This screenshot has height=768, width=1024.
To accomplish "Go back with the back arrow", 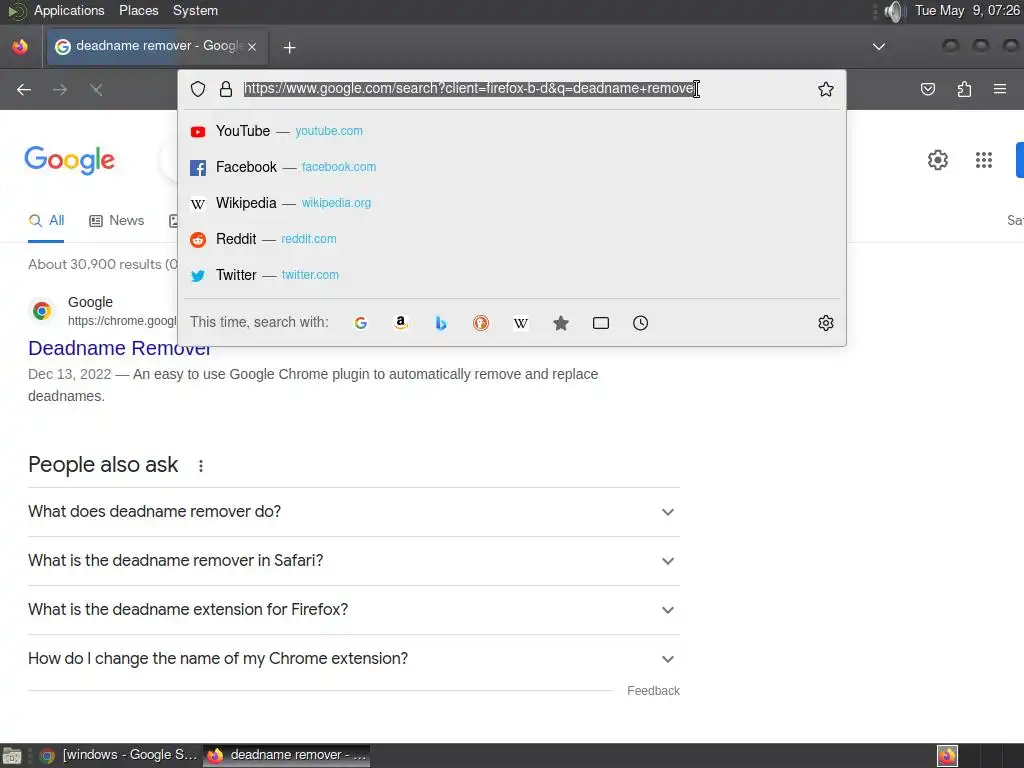I will point(24,89).
